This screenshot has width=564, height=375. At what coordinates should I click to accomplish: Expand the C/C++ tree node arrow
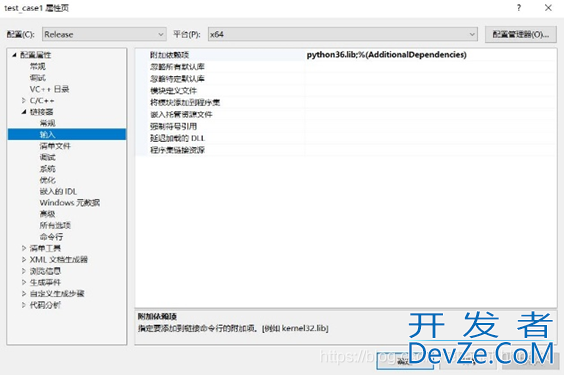24,100
